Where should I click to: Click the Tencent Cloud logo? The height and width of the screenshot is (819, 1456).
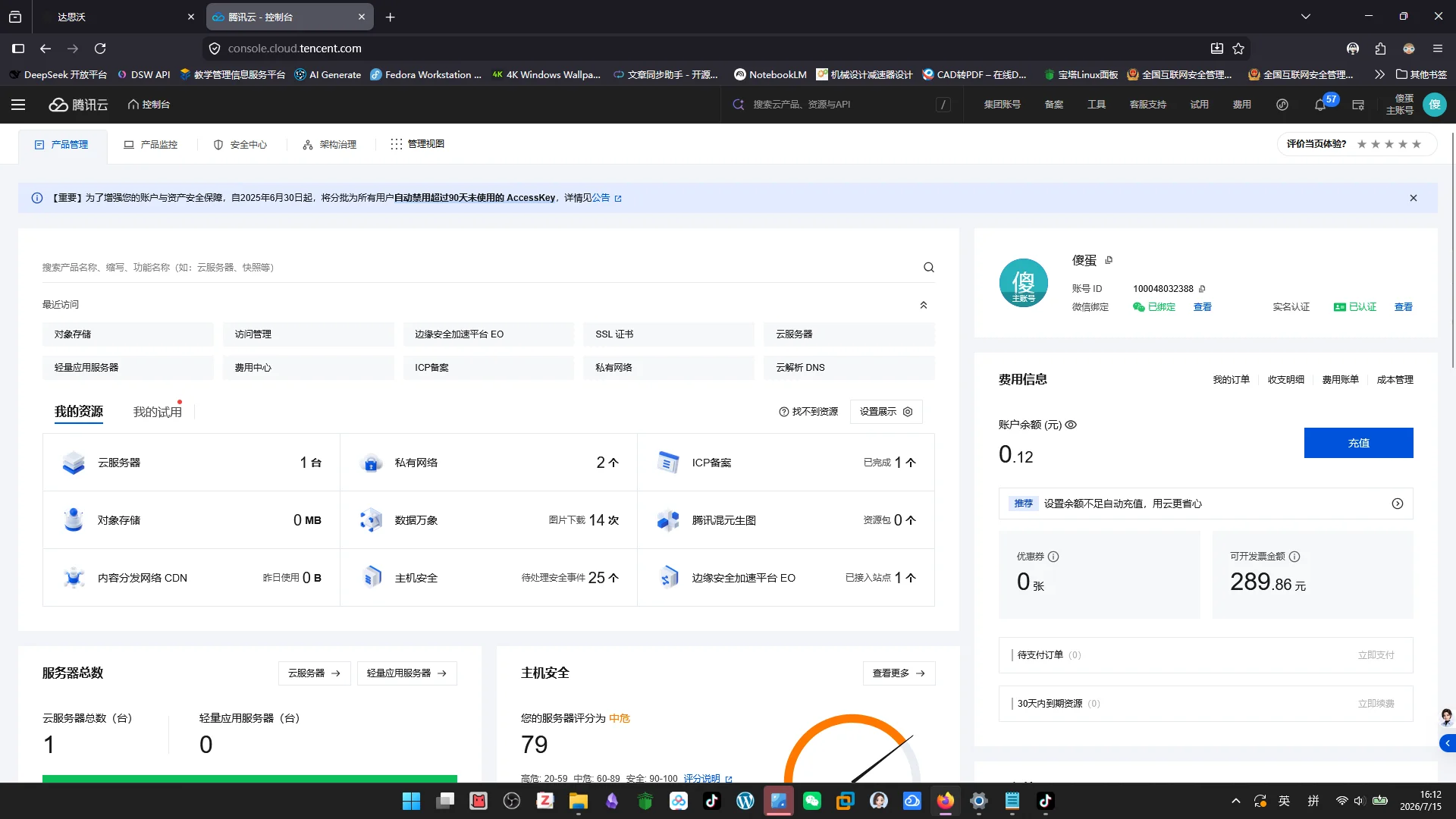click(78, 105)
